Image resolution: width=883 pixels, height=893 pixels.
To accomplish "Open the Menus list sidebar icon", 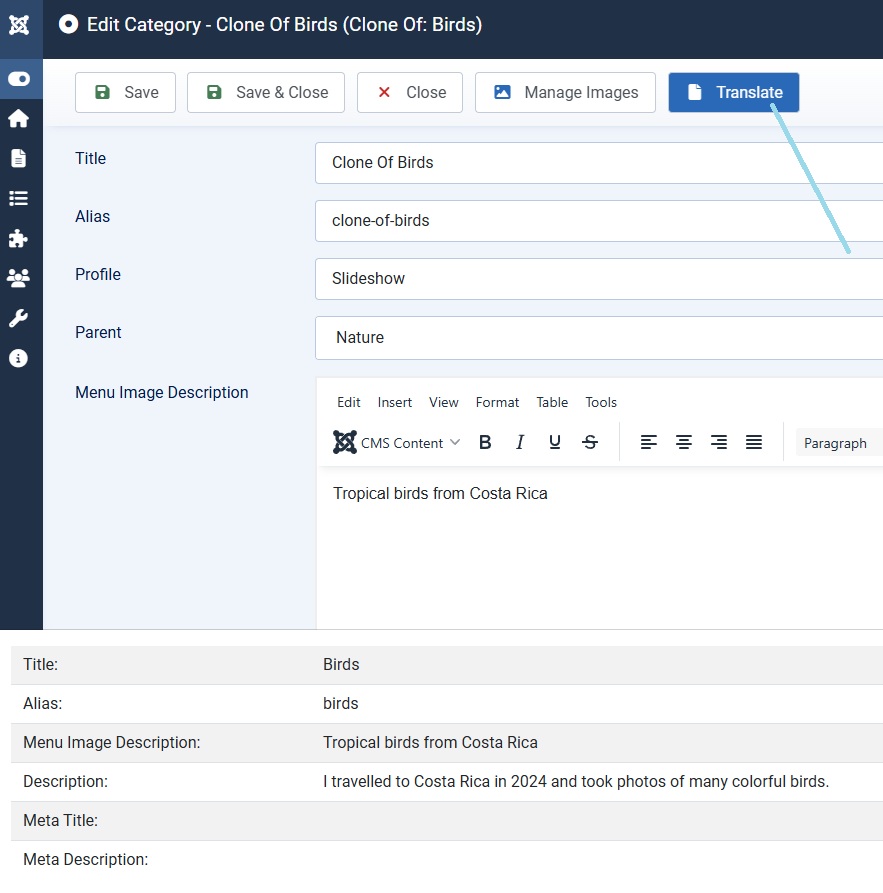I will [18, 198].
